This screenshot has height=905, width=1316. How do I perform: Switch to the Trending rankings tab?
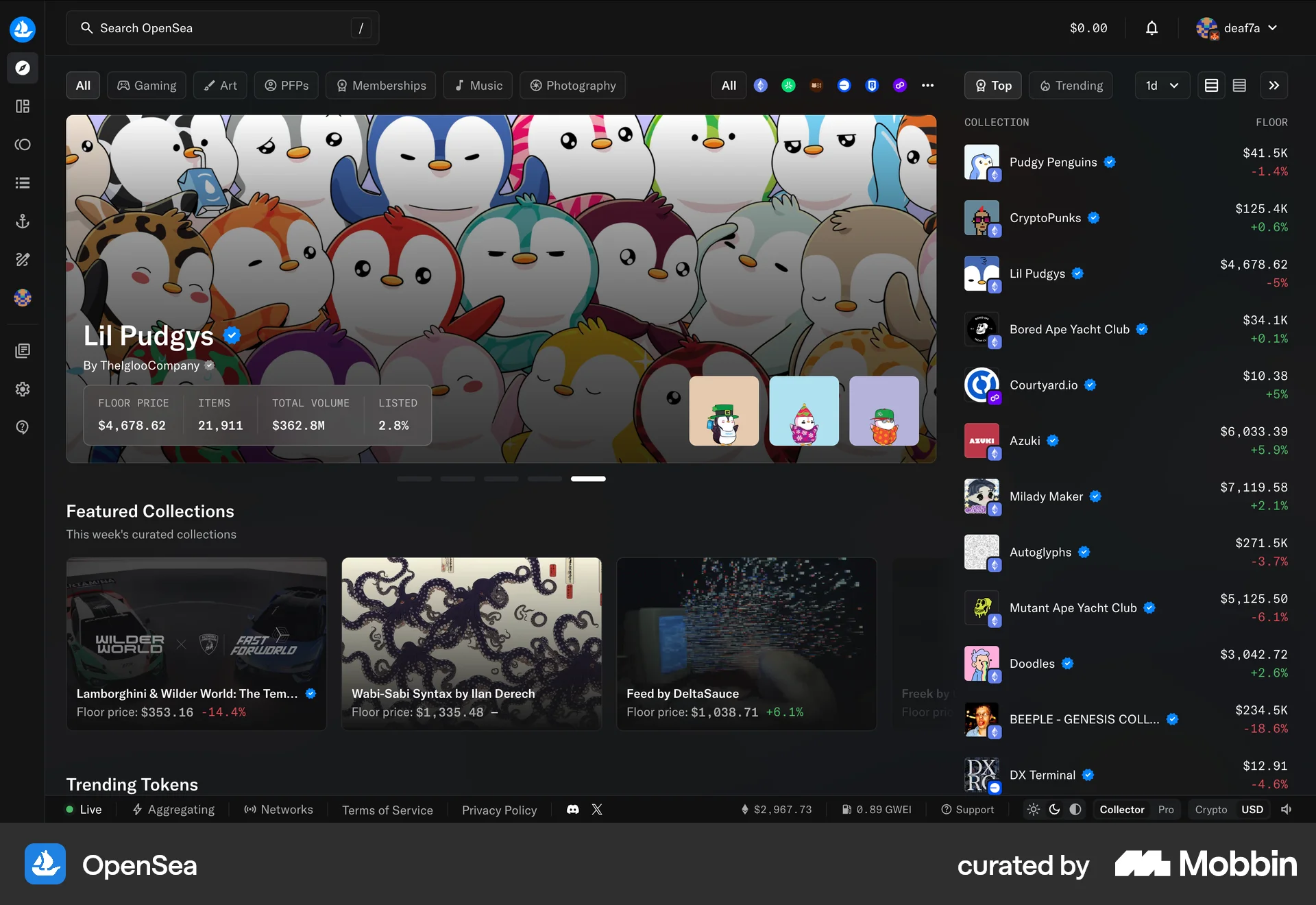point(1071,85)
